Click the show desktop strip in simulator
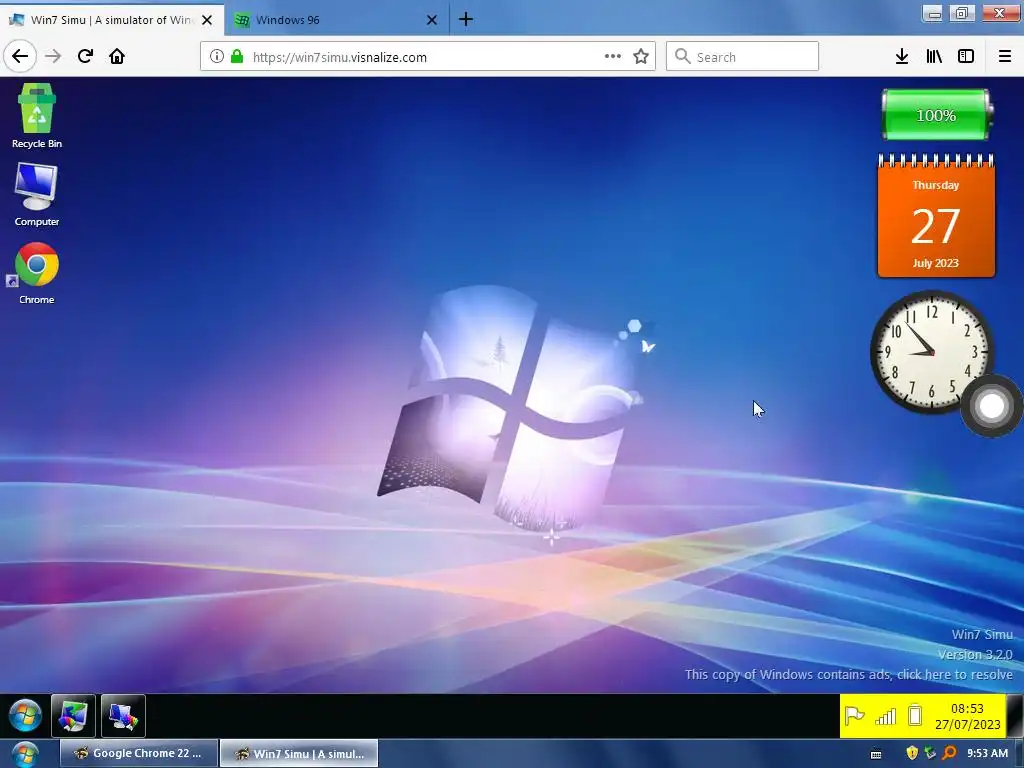This screenshot has width=1024, height=768. tap(1015, 716)
